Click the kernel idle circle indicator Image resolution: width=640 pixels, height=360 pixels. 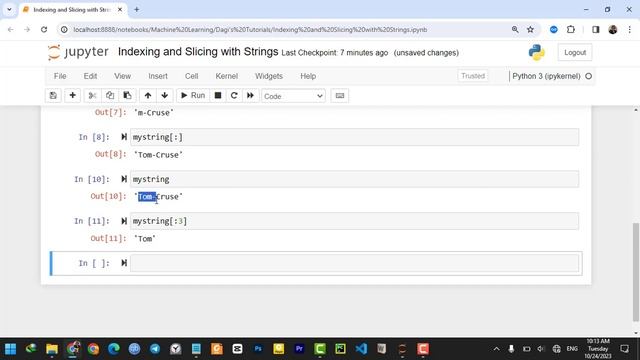coord(588,76)
